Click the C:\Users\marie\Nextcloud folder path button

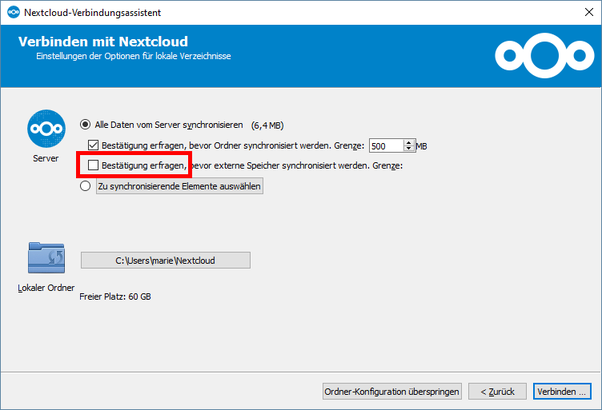[165, 261]
